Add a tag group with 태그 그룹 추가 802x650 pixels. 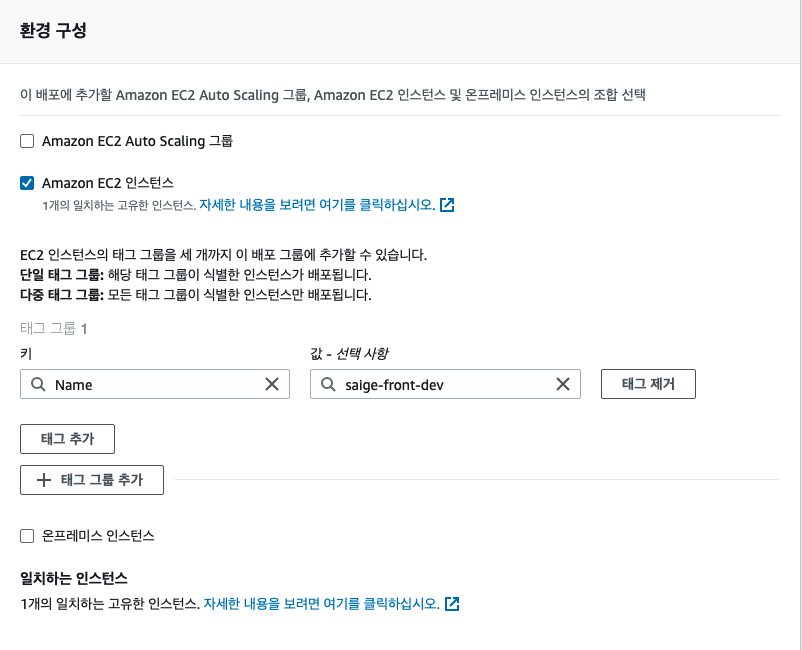[x=92, y=480]
